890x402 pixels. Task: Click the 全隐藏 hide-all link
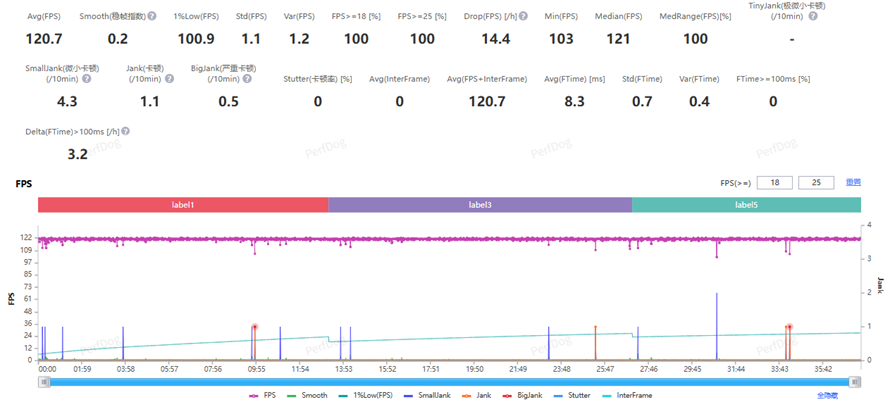[x=828, y=395]
